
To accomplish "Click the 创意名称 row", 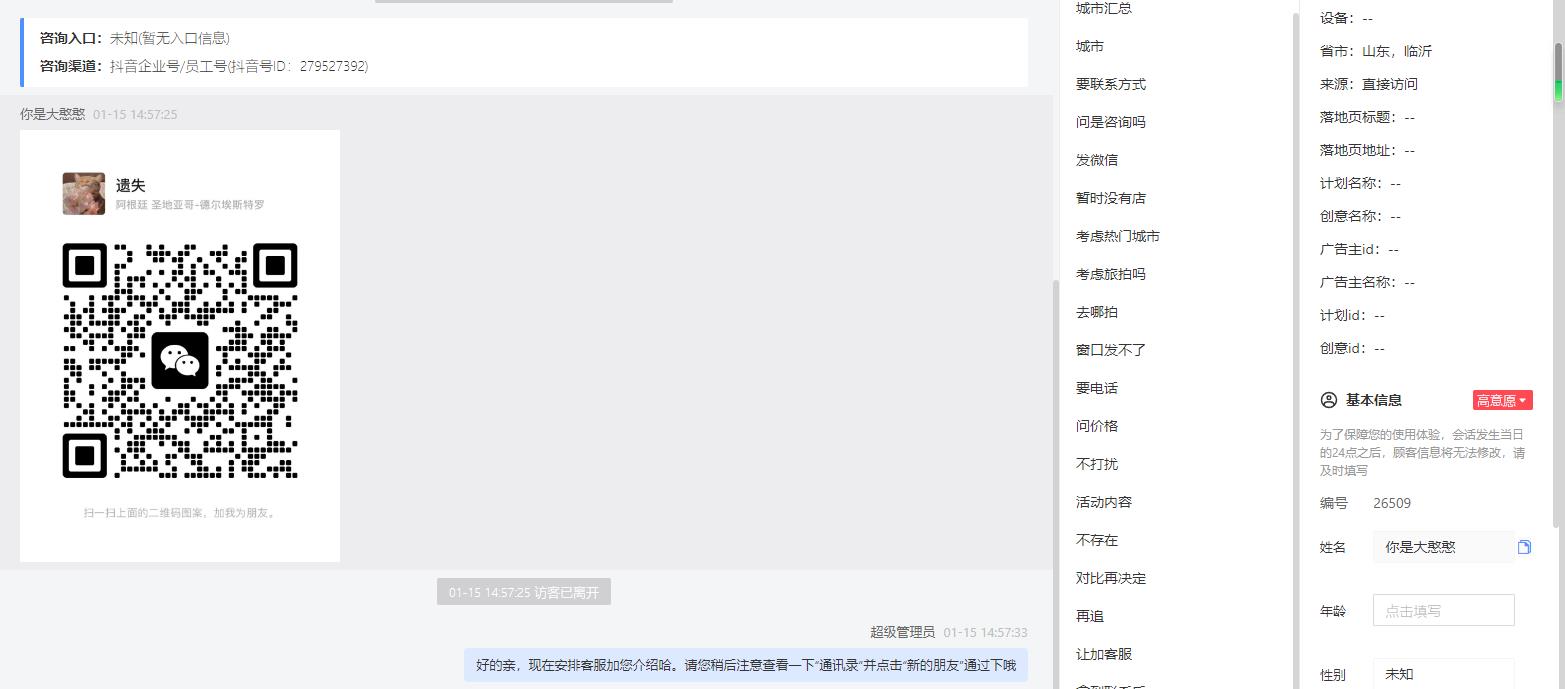I will (1360, 216).
